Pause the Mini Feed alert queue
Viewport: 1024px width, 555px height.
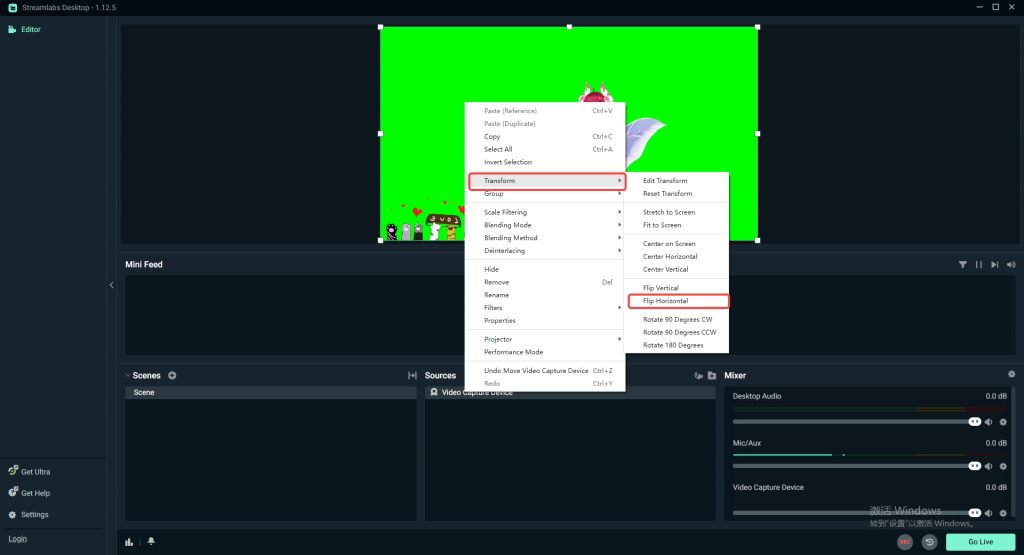[978, 264]
